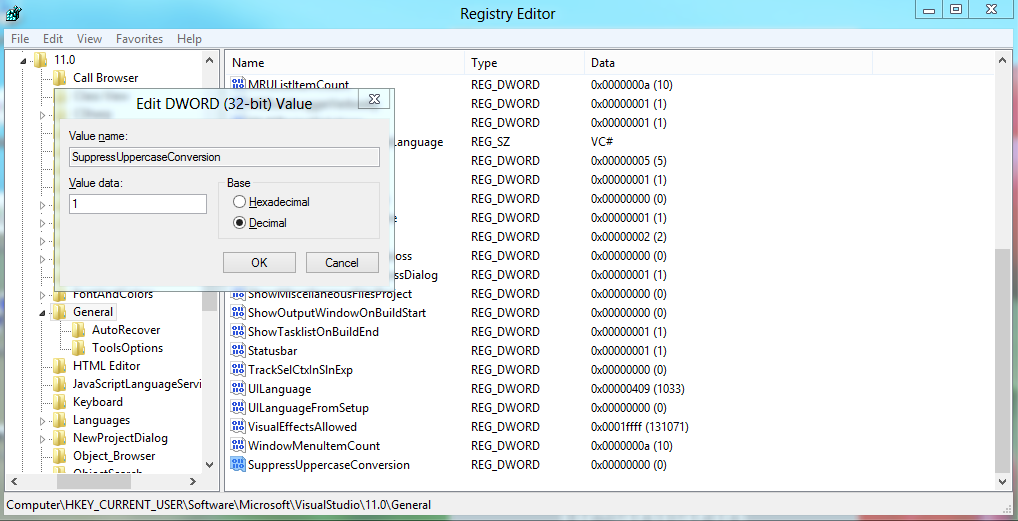This screenshot has width=1018, height=521.
Task: Click the HTML Editor folder icon
Action: tap(60, 366)
